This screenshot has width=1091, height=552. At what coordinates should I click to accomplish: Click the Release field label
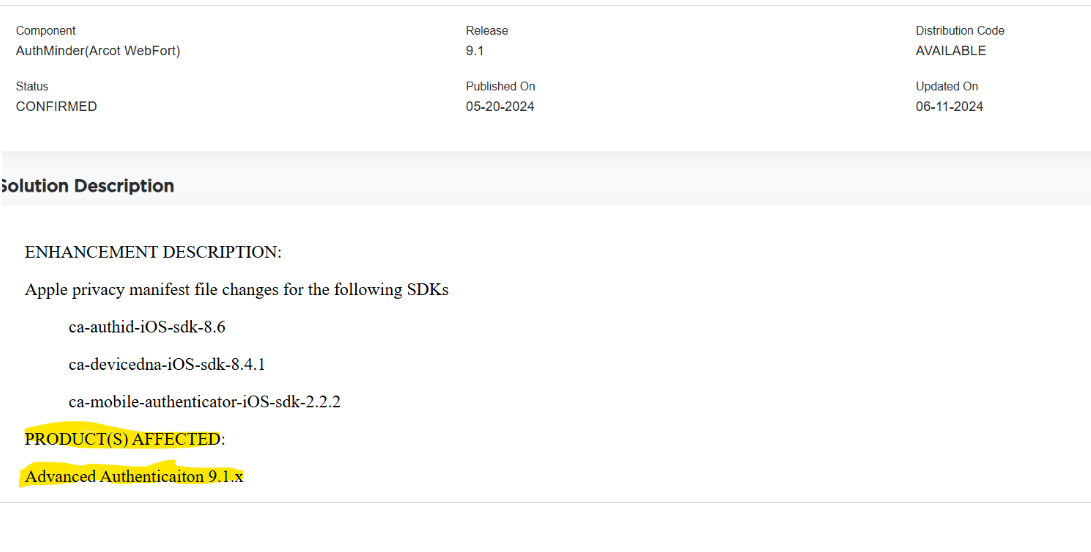487,31
